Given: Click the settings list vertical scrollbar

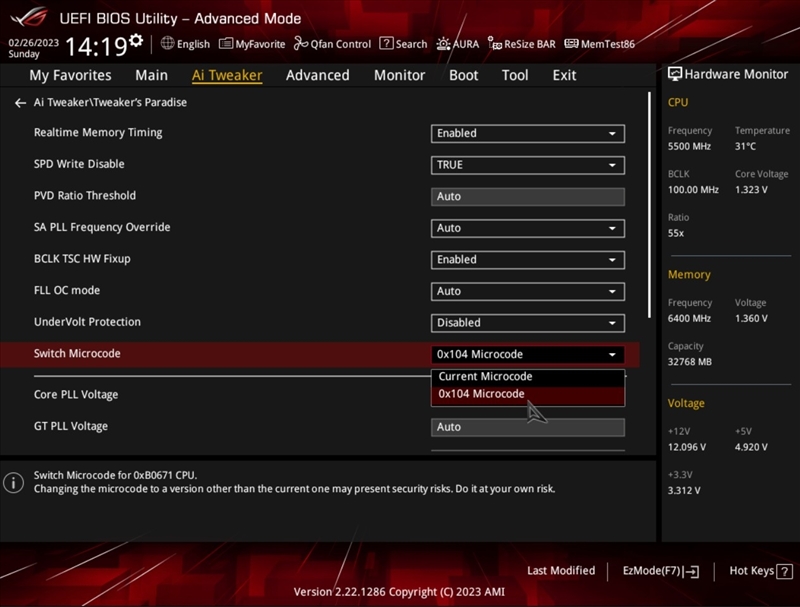Looking at the screenshot, I should pyautogui.click(x=649, y=205).
